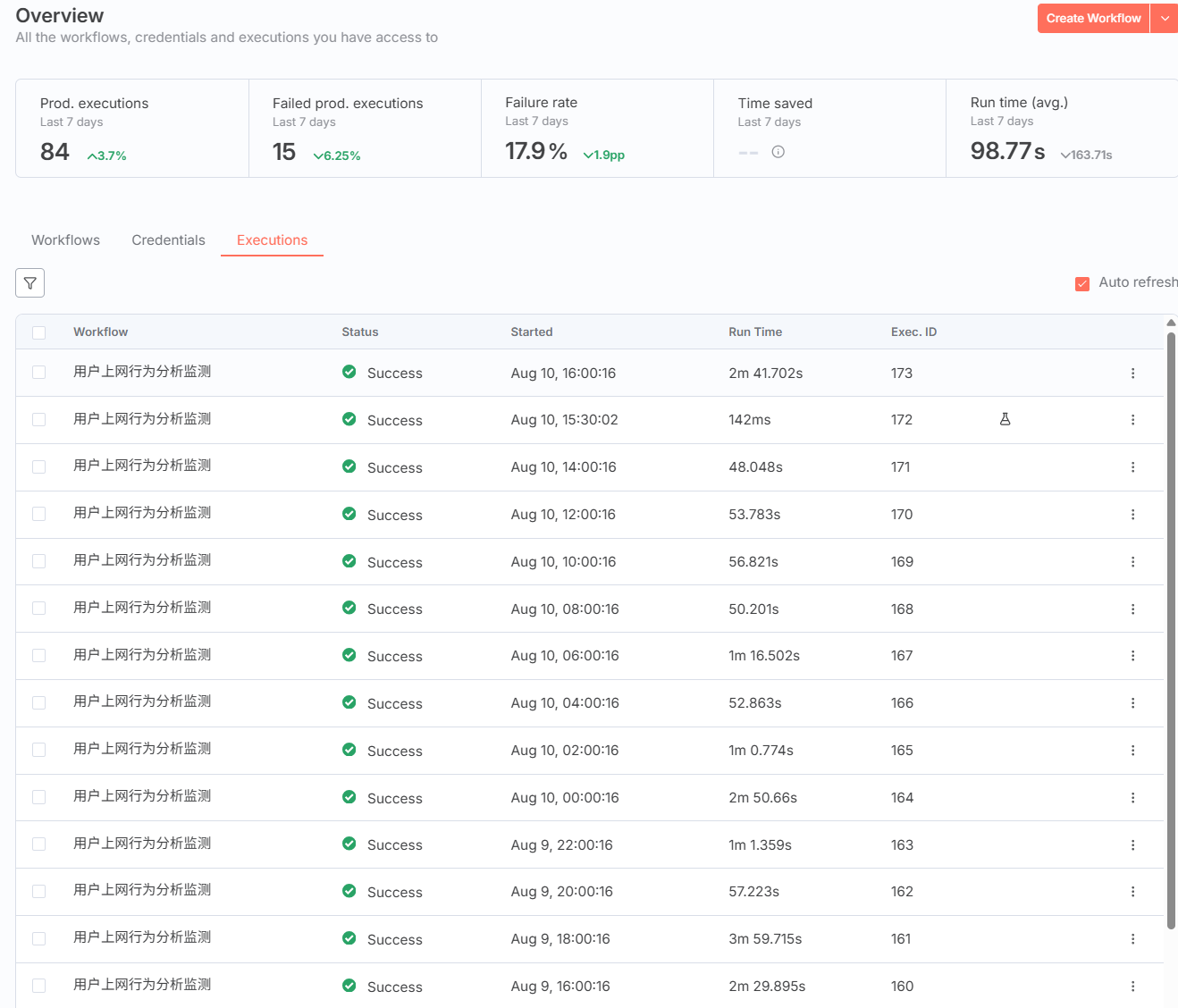Image resolution: width=1178 pixels, height=1008 pixels.
Task: Open three-dot menu for execution 161
Action: coord(1132,939)
